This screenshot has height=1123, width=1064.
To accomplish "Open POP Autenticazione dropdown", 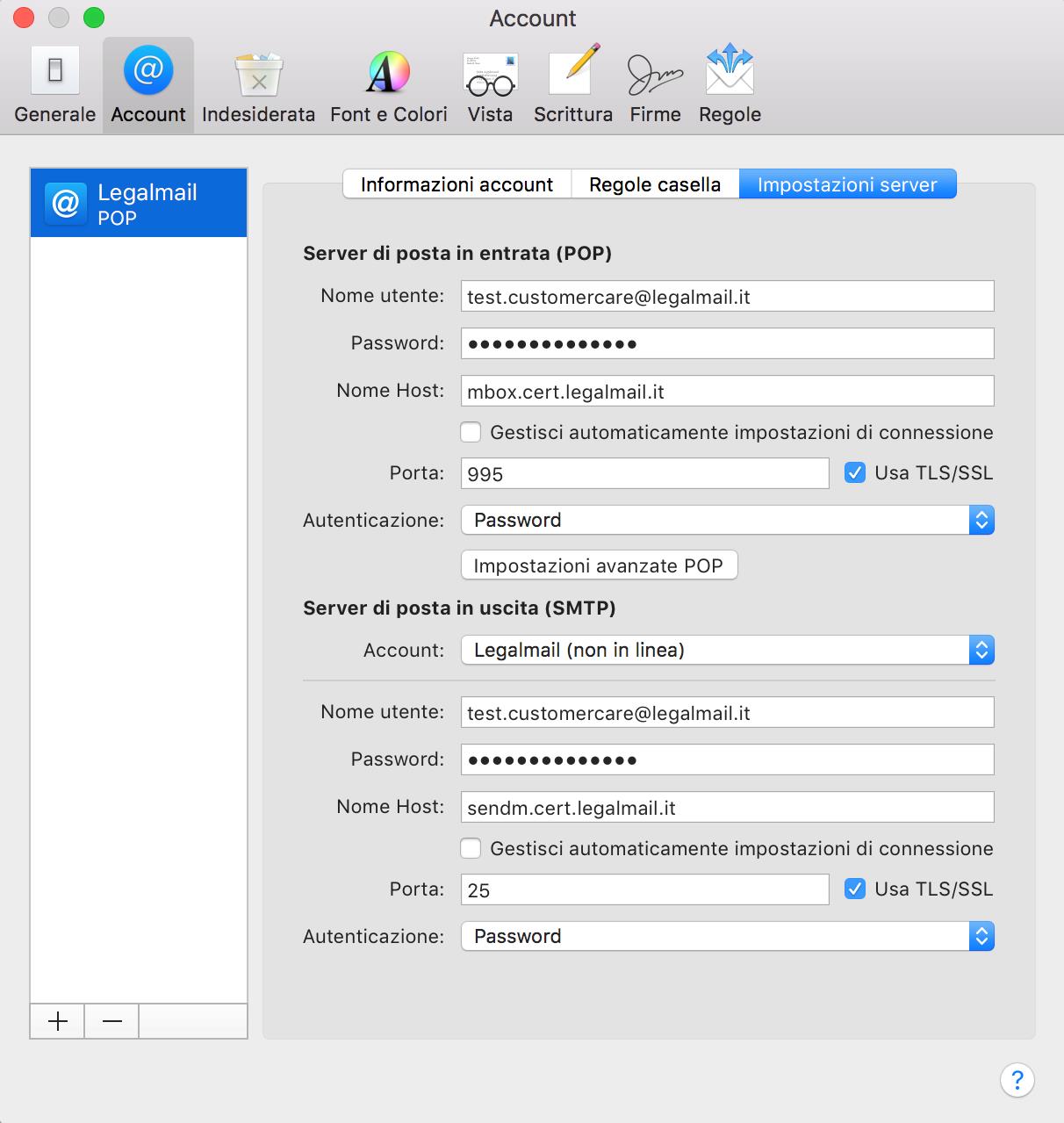I will [x=727, y=520].
